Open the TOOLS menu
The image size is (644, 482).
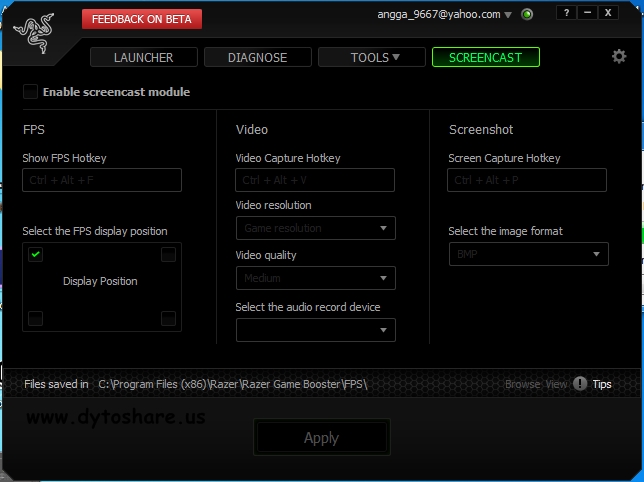372,57
